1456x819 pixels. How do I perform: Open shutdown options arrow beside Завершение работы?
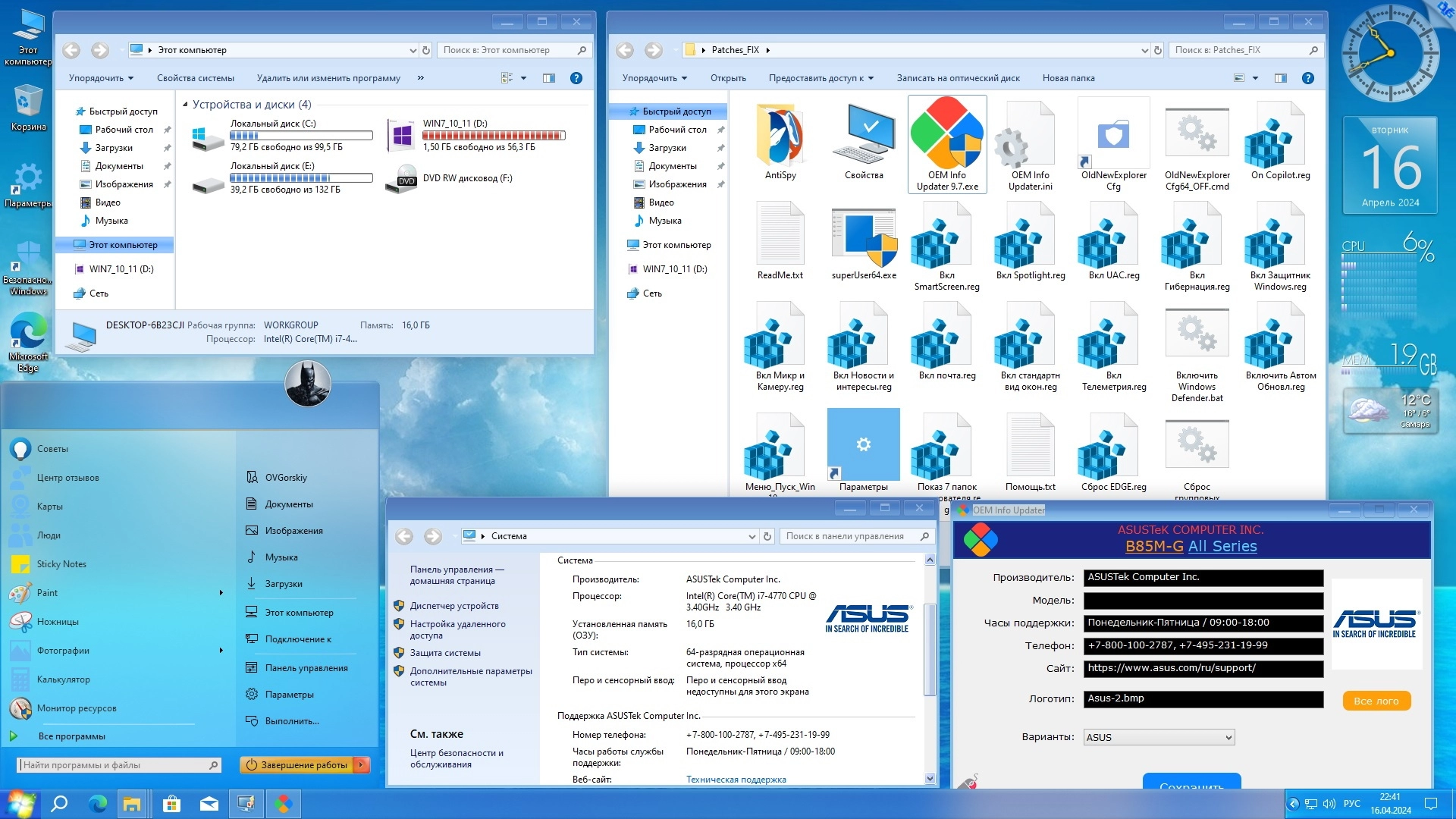click(362, 765)
